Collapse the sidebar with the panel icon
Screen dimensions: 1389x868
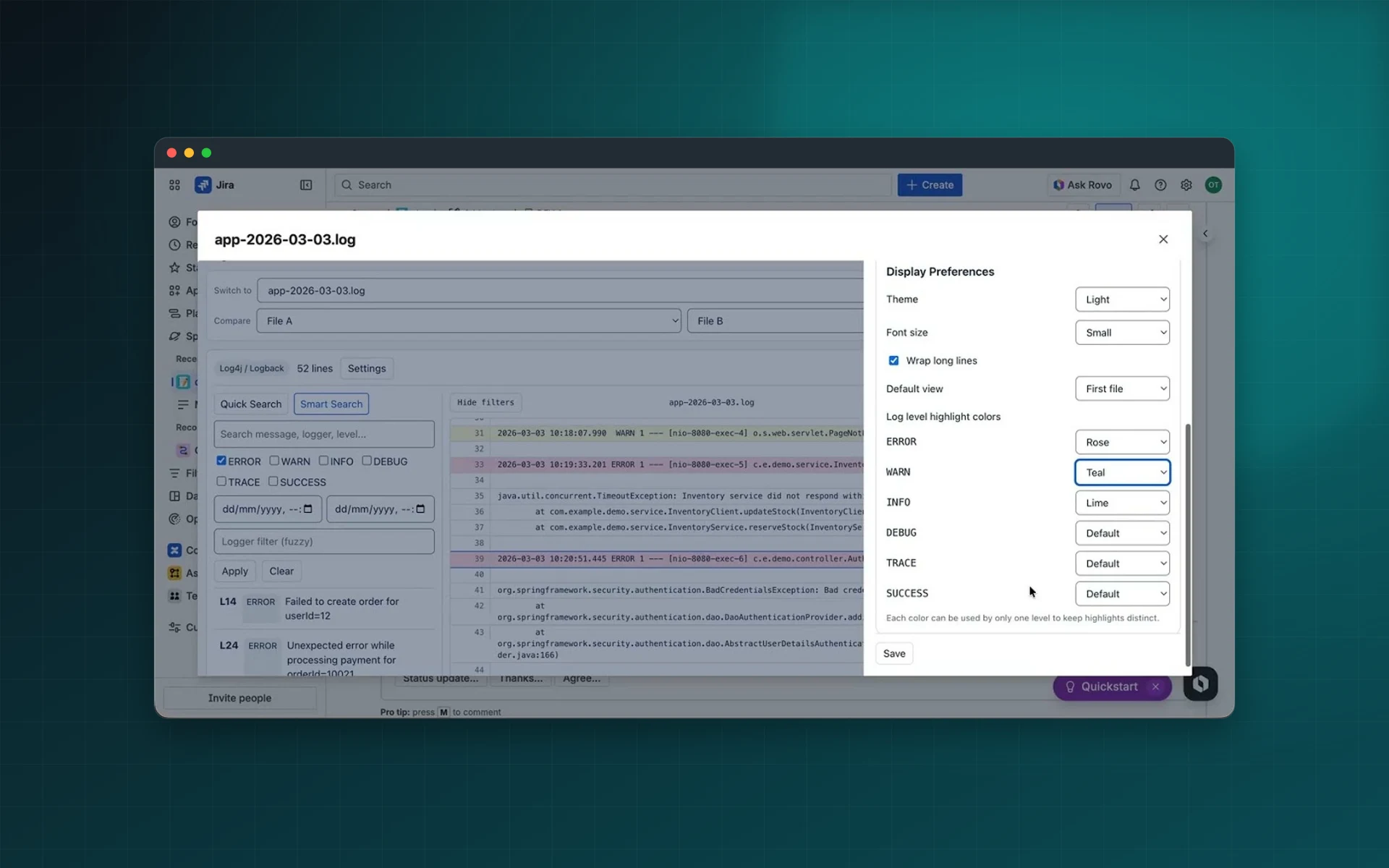(306, 185)
